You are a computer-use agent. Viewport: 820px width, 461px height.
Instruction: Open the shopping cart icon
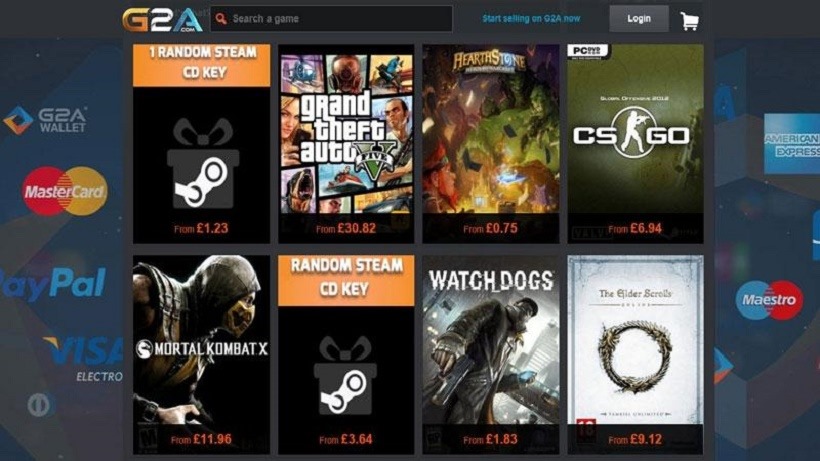pyautogui.click(x=689, y=21)
